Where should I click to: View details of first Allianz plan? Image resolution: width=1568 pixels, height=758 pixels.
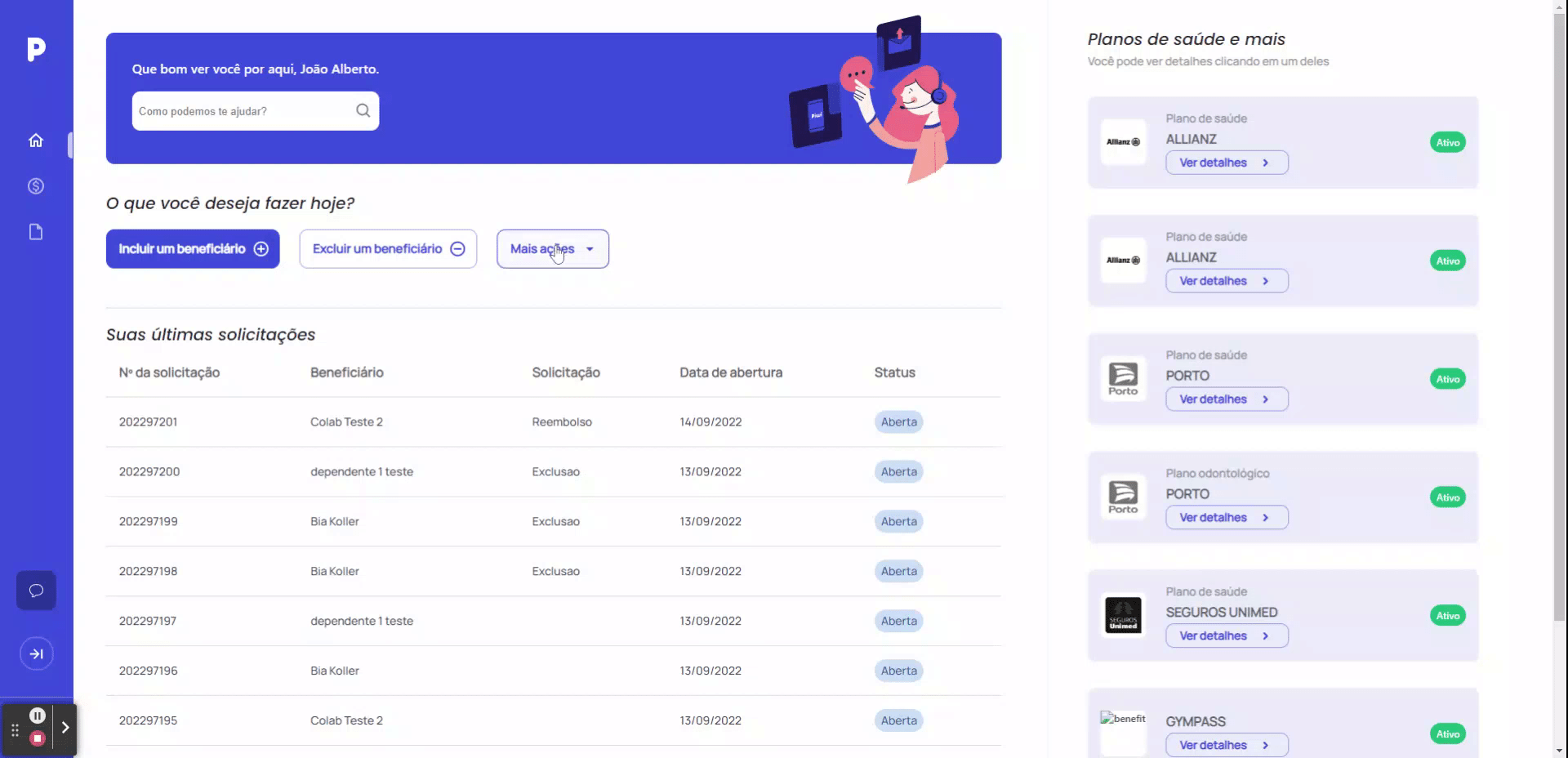(1227, 163)
